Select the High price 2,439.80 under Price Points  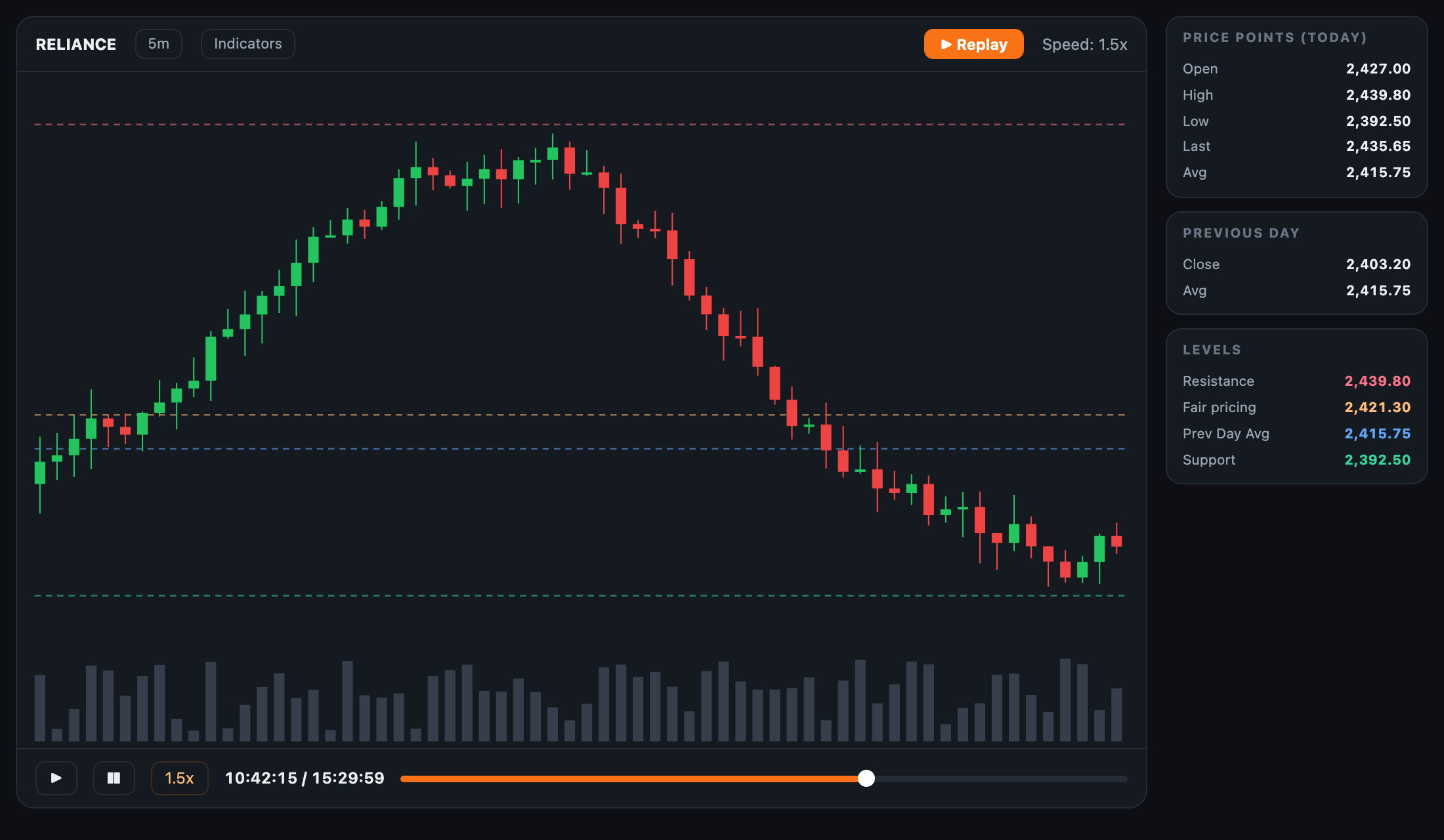1378,95
